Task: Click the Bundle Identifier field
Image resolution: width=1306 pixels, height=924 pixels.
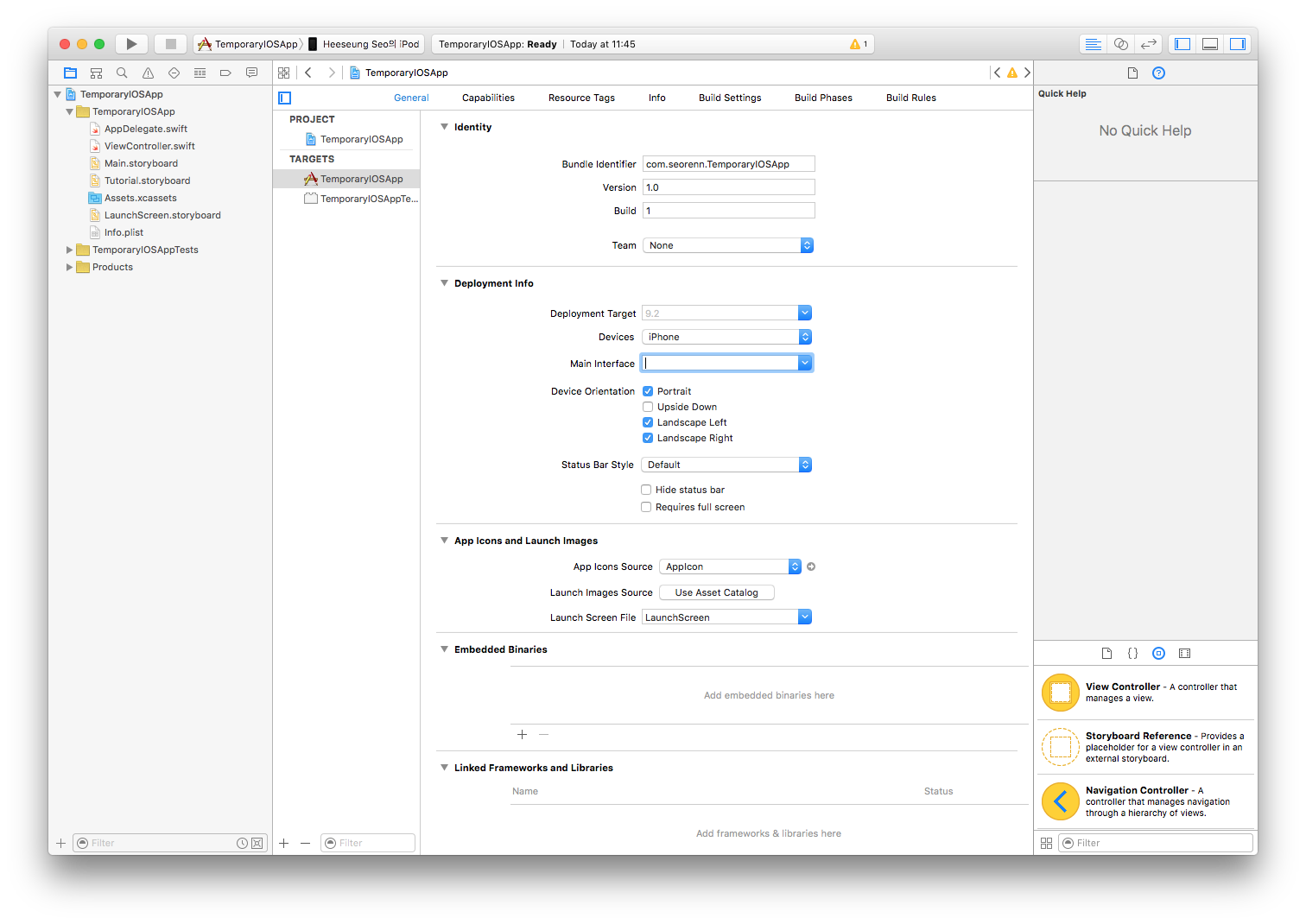Action: [729, 164]
